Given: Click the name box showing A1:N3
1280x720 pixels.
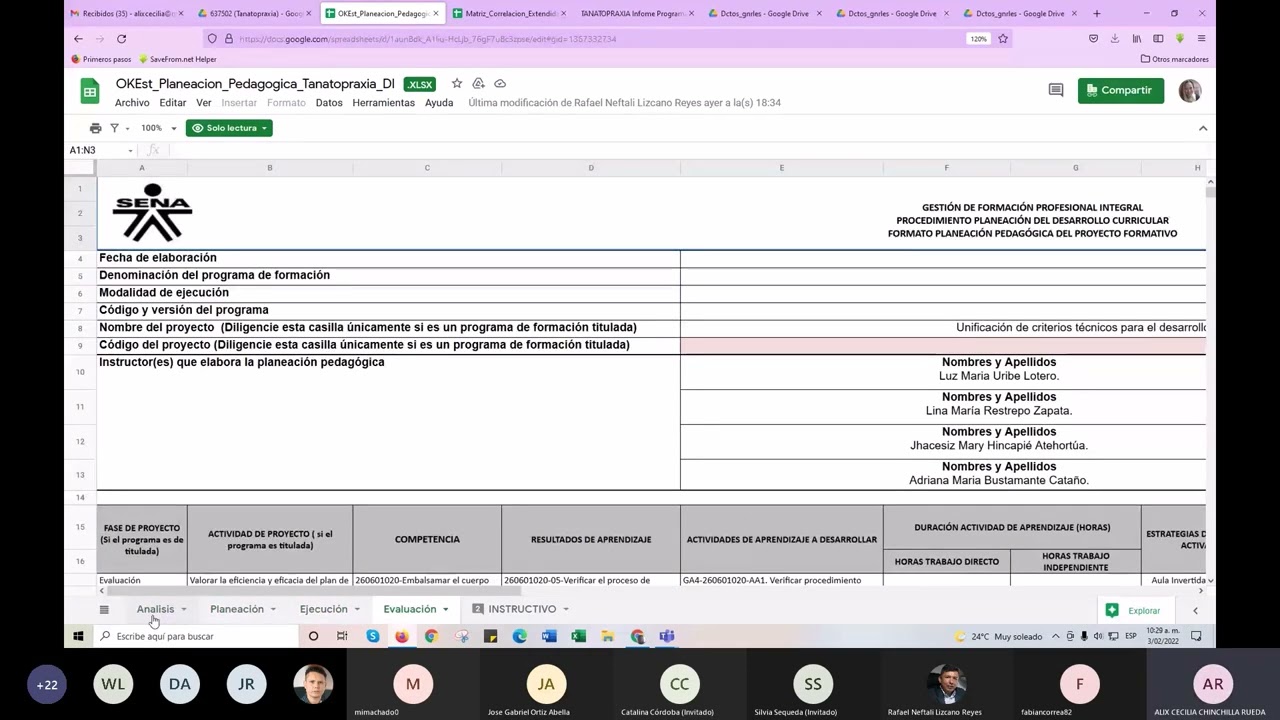Looking at the screenshot, I should [95, 150].
